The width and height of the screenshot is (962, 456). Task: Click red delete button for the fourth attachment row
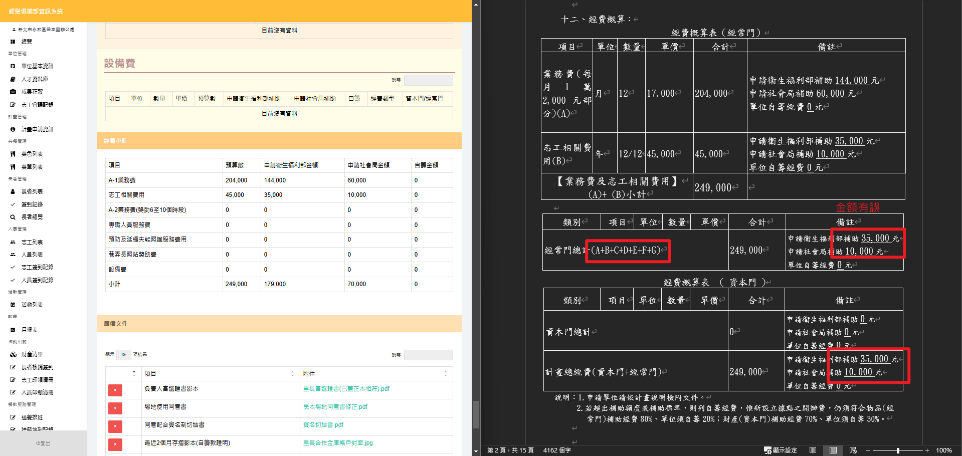(x=114, y=443)
